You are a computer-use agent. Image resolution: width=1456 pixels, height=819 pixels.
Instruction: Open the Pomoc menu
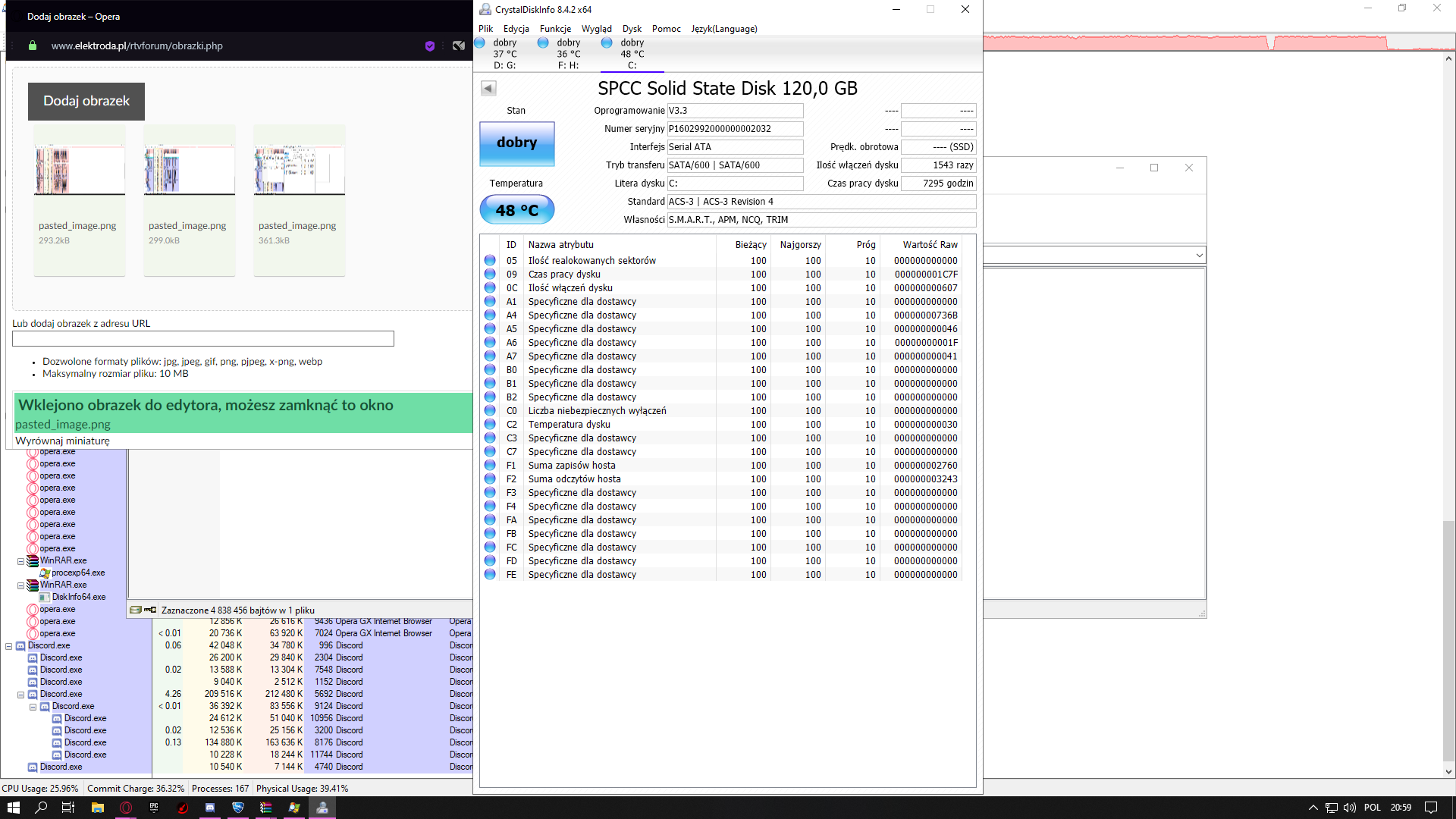click(667, 29)
